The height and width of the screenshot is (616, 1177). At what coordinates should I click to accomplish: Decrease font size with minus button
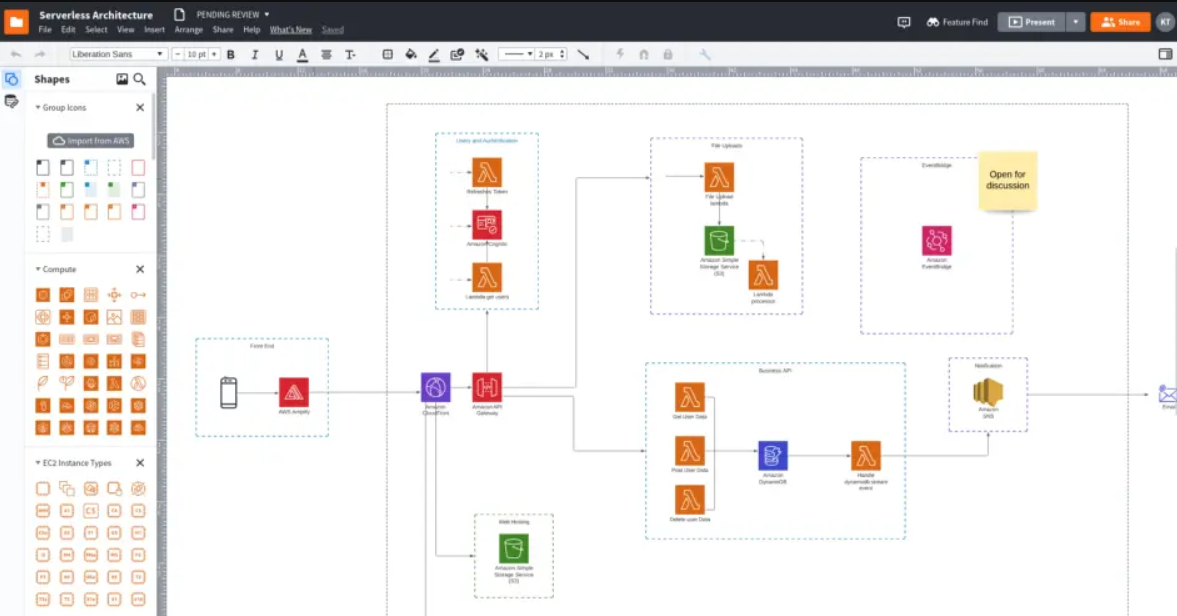coord(177,54)
